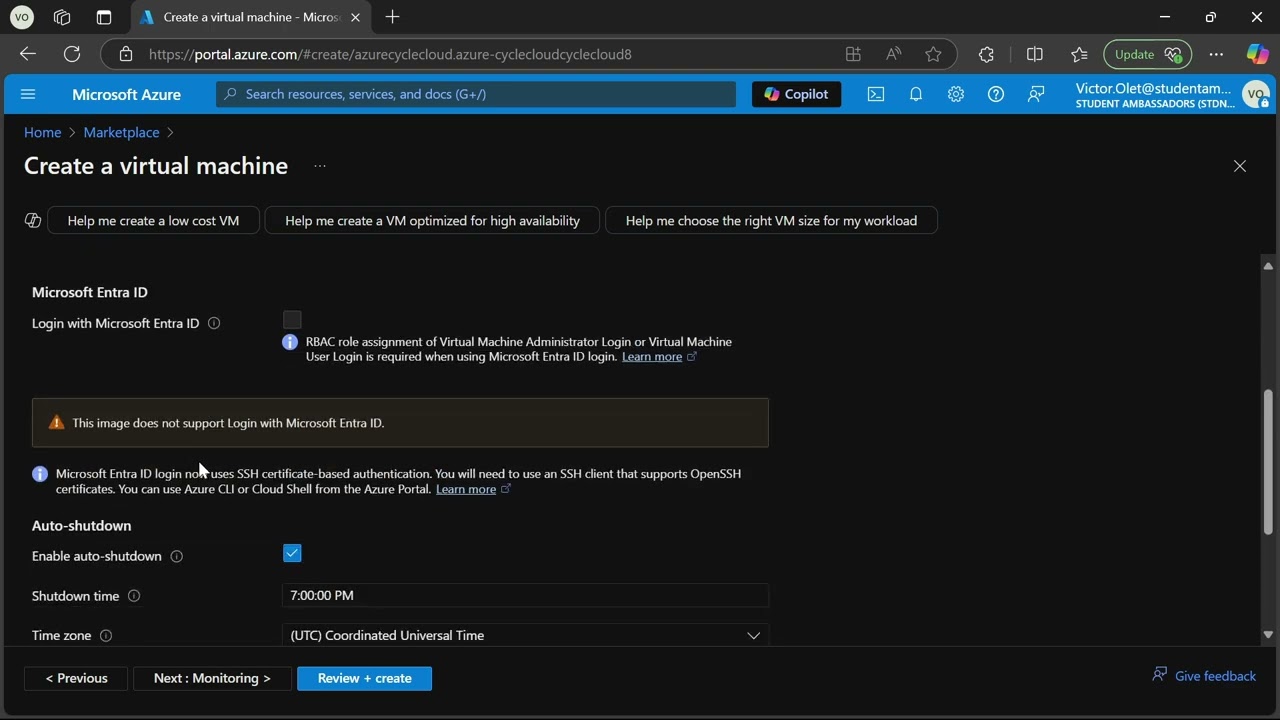Open the help and support question icon

coord(996,94)
